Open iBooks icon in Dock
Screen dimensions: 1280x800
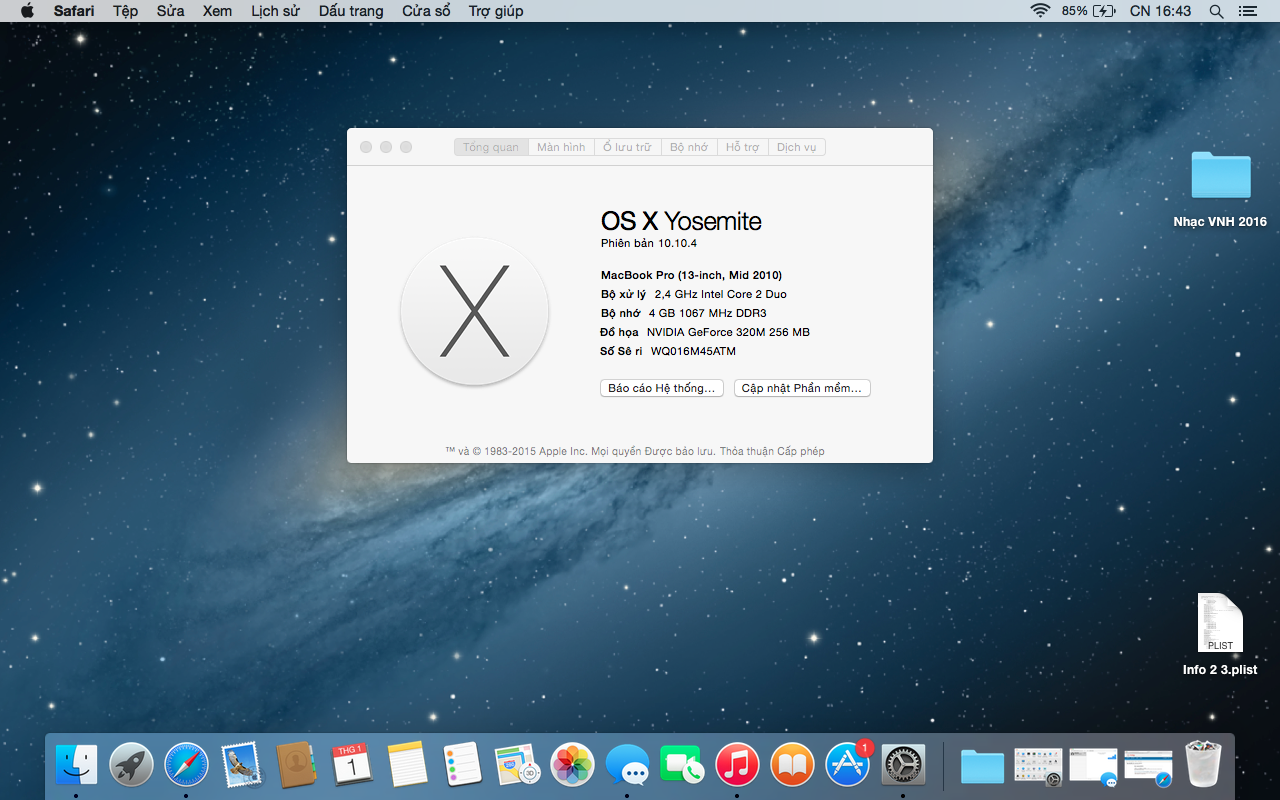(792, 765)
